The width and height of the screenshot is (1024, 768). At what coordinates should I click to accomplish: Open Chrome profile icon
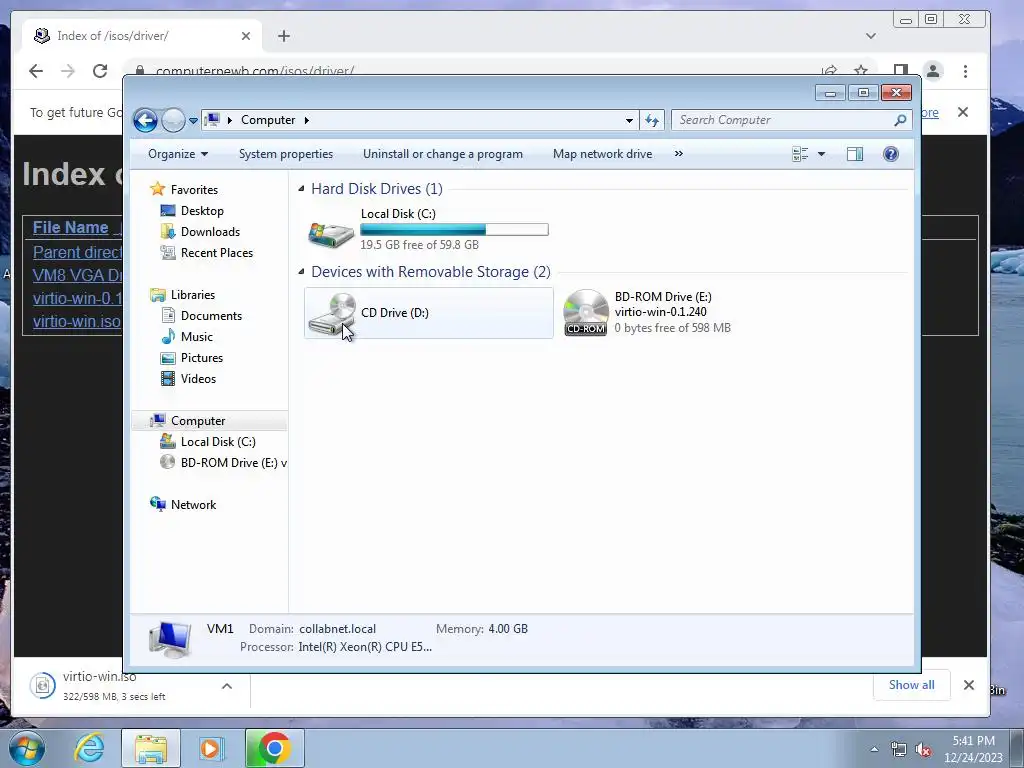(x=933, y=71)
